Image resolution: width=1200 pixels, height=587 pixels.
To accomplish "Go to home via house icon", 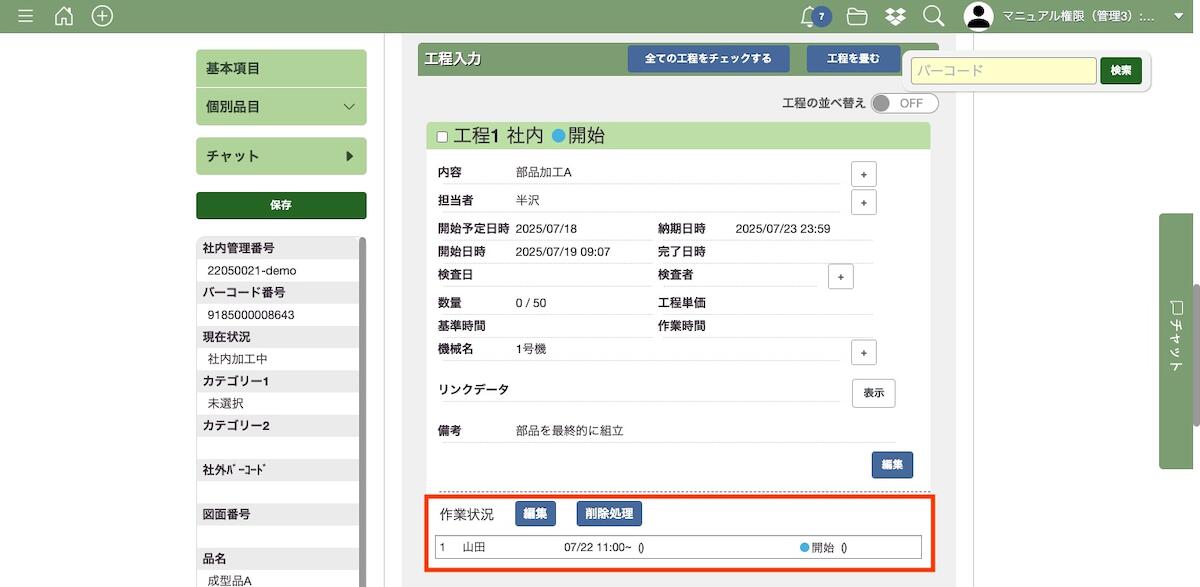I will click(64, 16).
